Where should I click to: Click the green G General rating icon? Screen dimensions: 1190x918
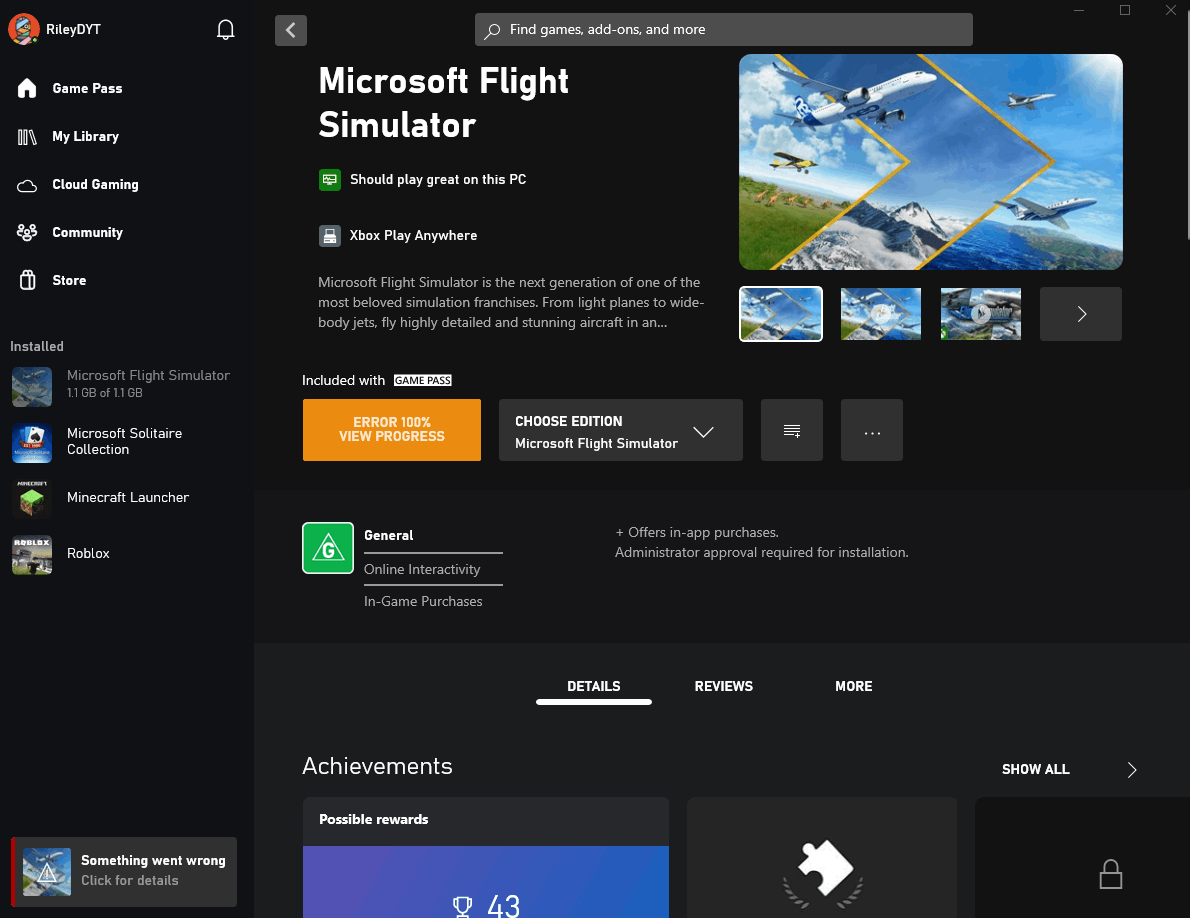point(328,548)
